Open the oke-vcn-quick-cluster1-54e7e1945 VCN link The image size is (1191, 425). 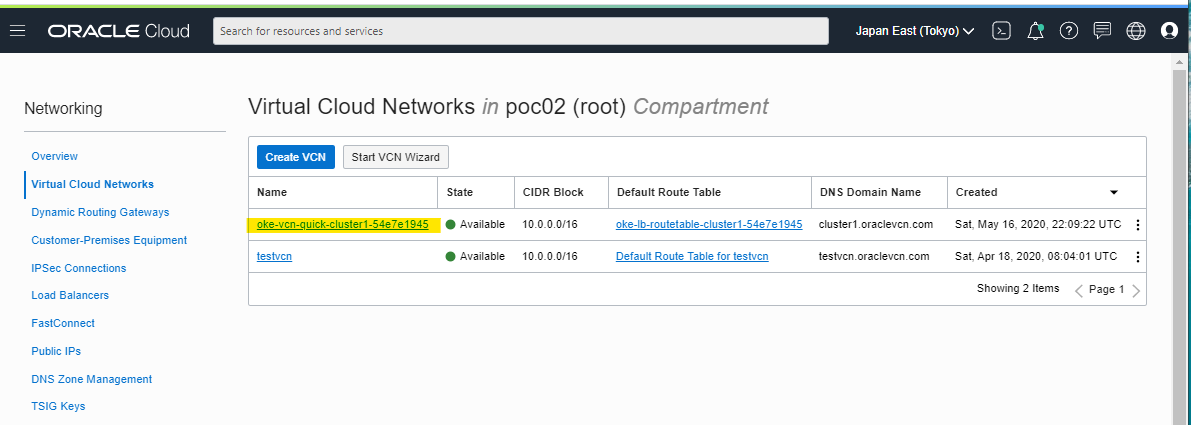pos(343,224)
